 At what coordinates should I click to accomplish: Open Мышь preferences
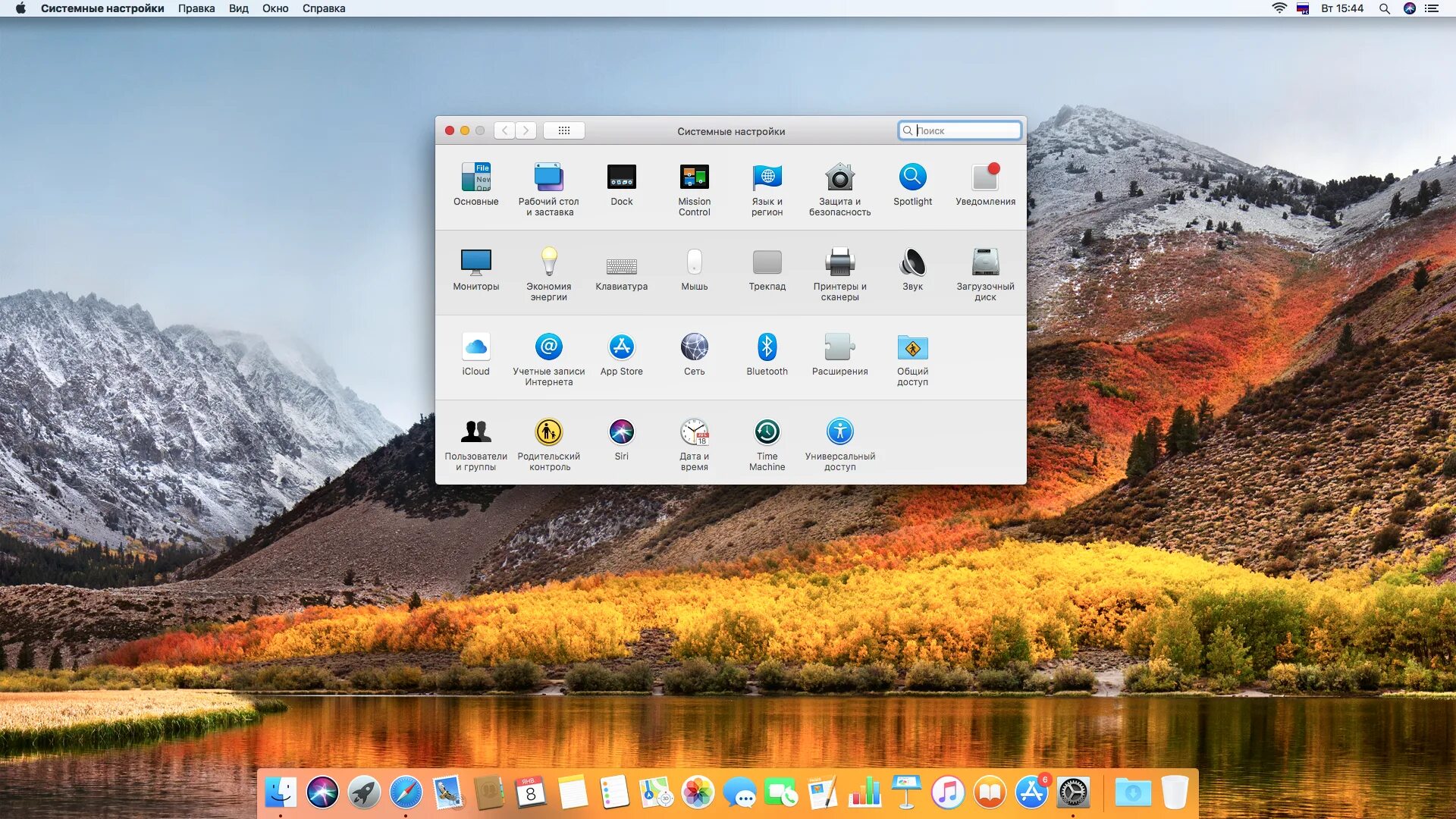(694, 262)
